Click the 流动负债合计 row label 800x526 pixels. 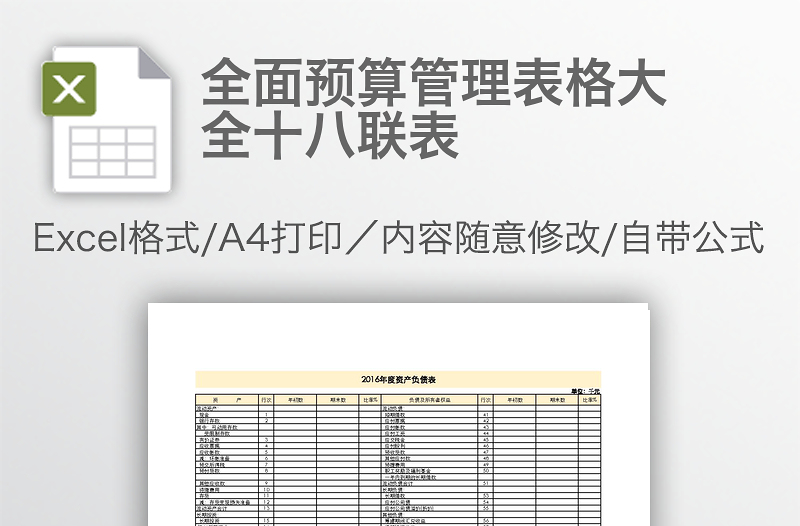398,483
